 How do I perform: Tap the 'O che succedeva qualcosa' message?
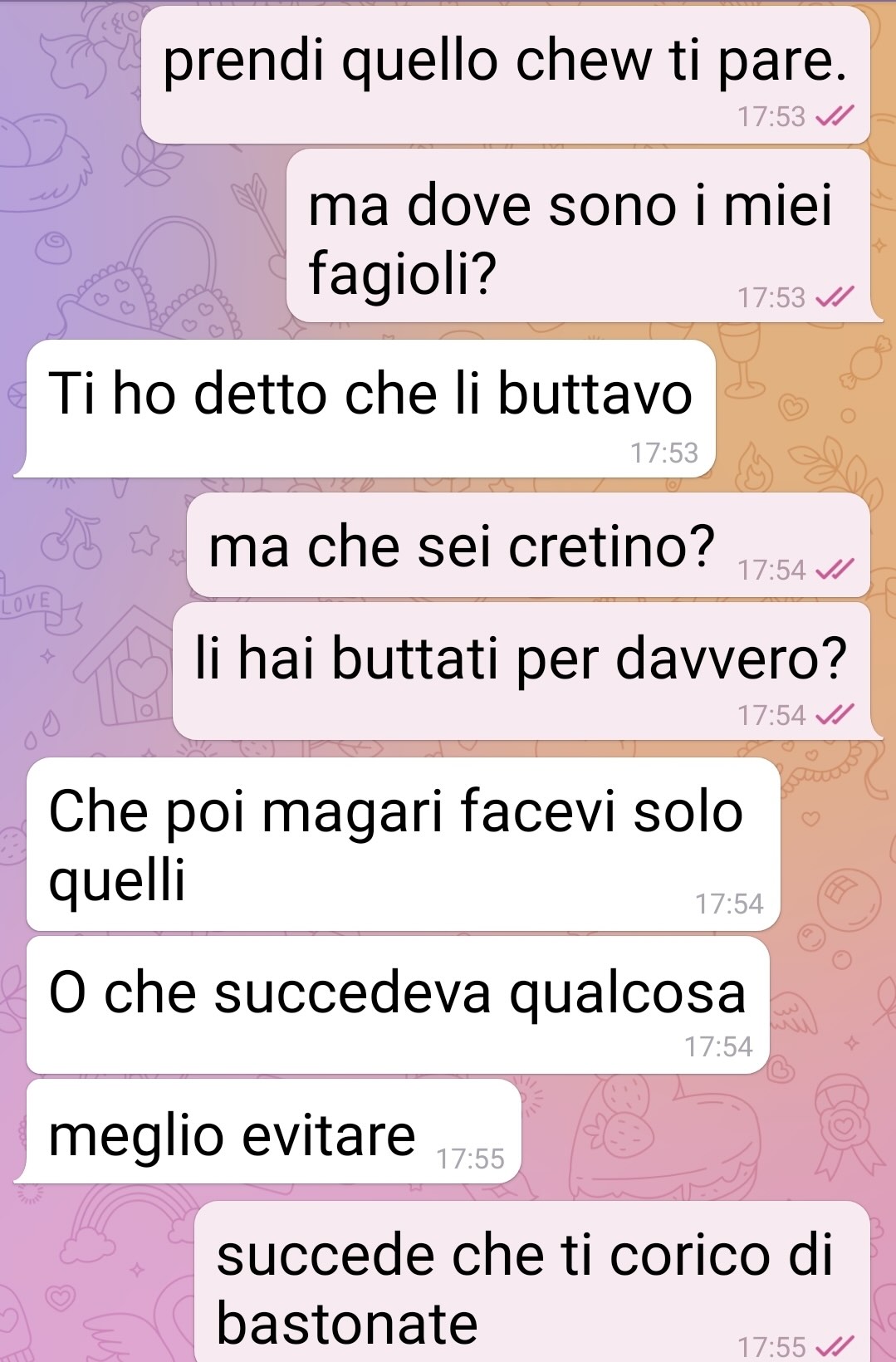pos(398,1005)
